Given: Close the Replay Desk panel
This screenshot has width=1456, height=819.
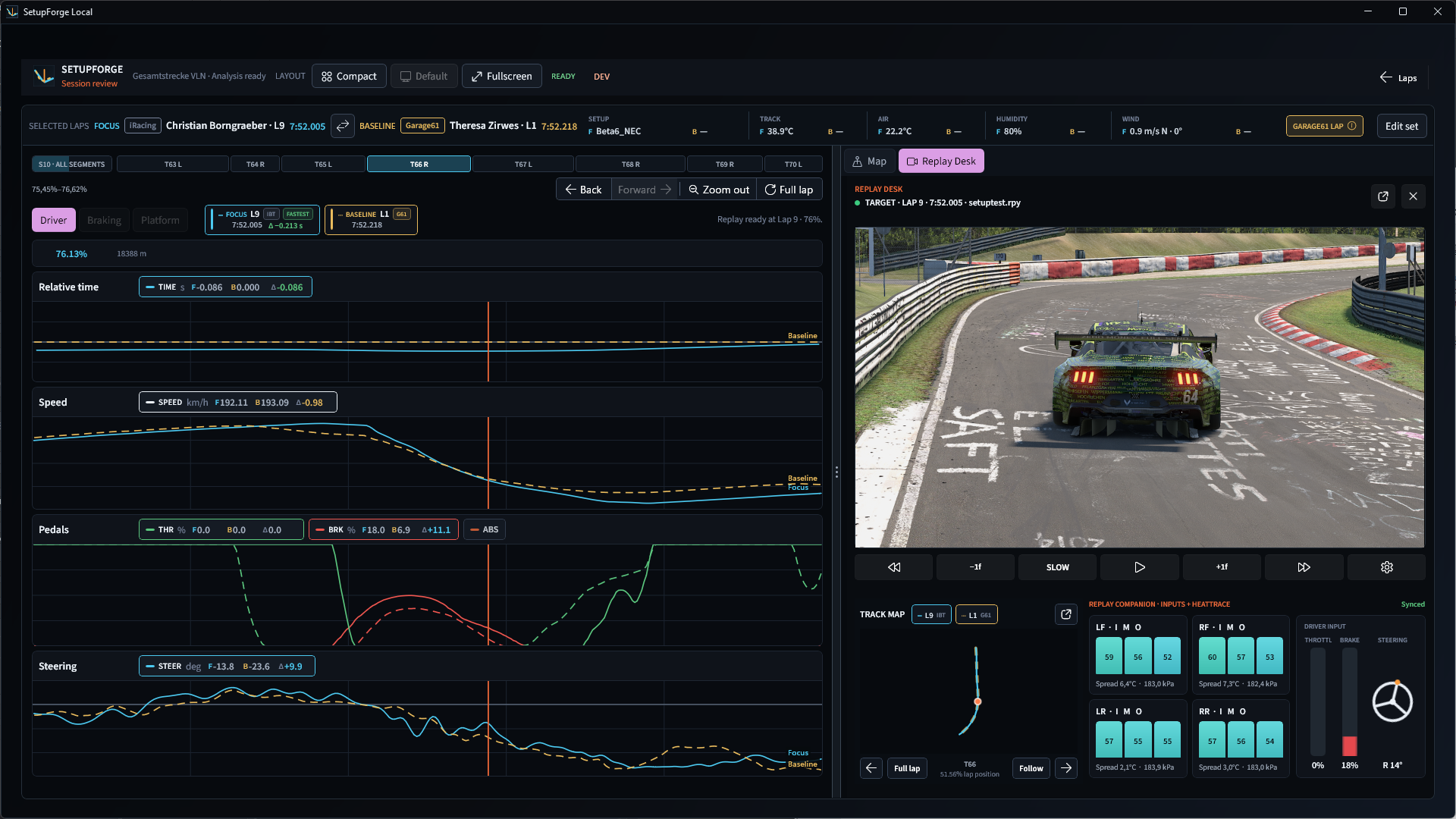Looking at the screenshot, I should (1414, 196).
